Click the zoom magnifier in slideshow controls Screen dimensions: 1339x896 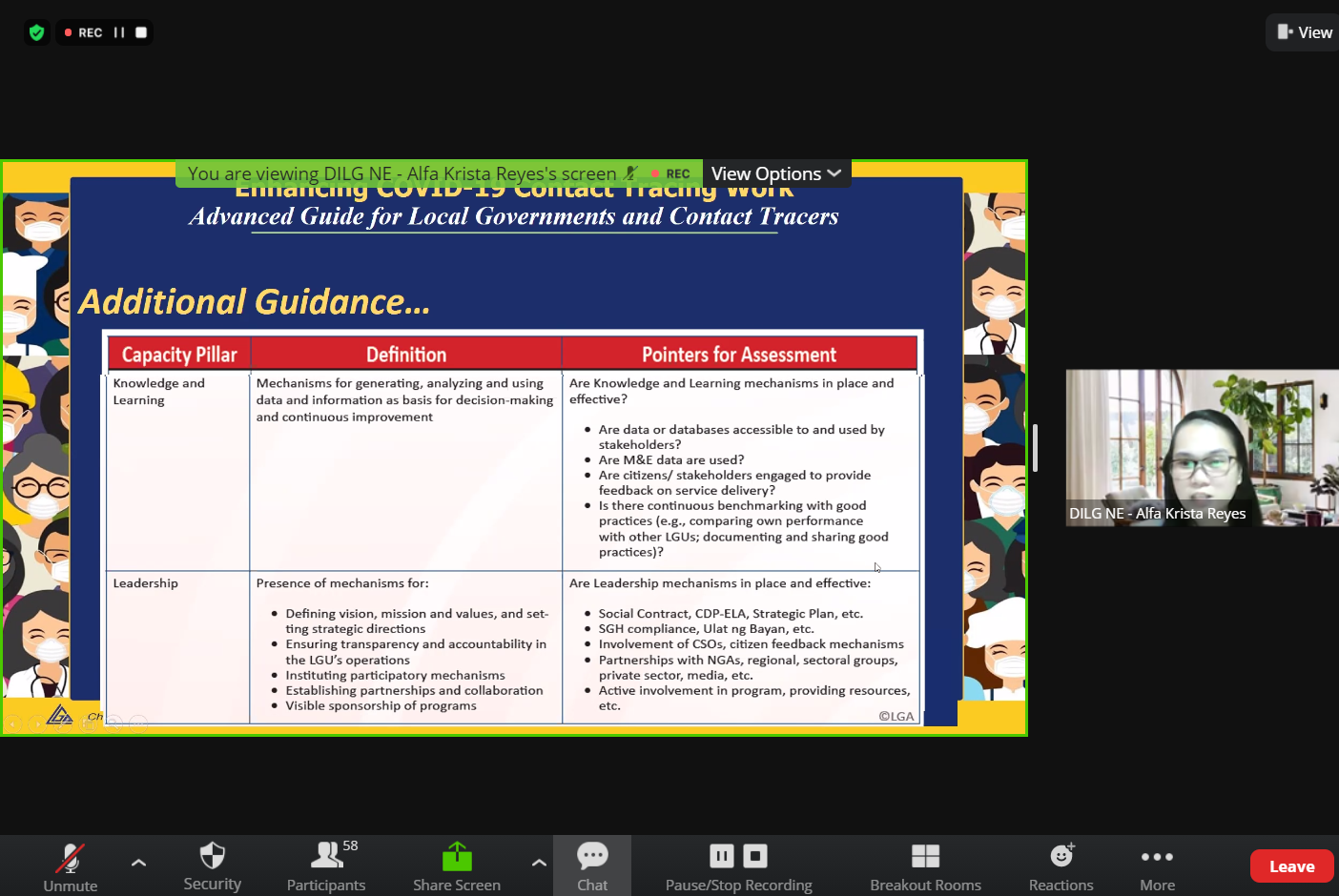point(113,724)
